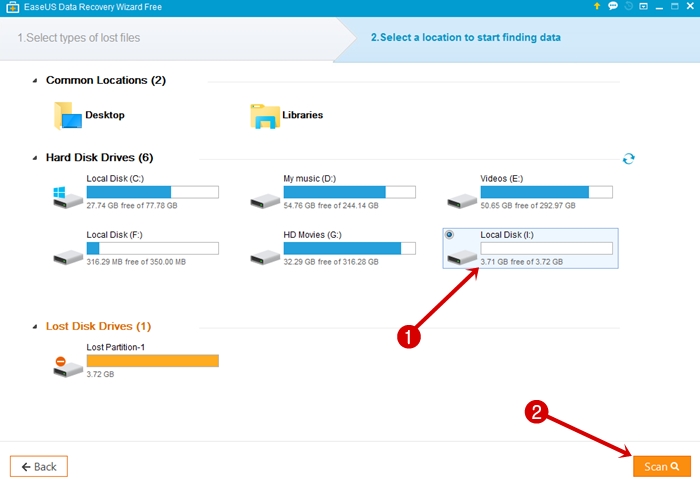Collapse the Common Locations section
This screenshot has height=483, width=700.
(35, 81)
